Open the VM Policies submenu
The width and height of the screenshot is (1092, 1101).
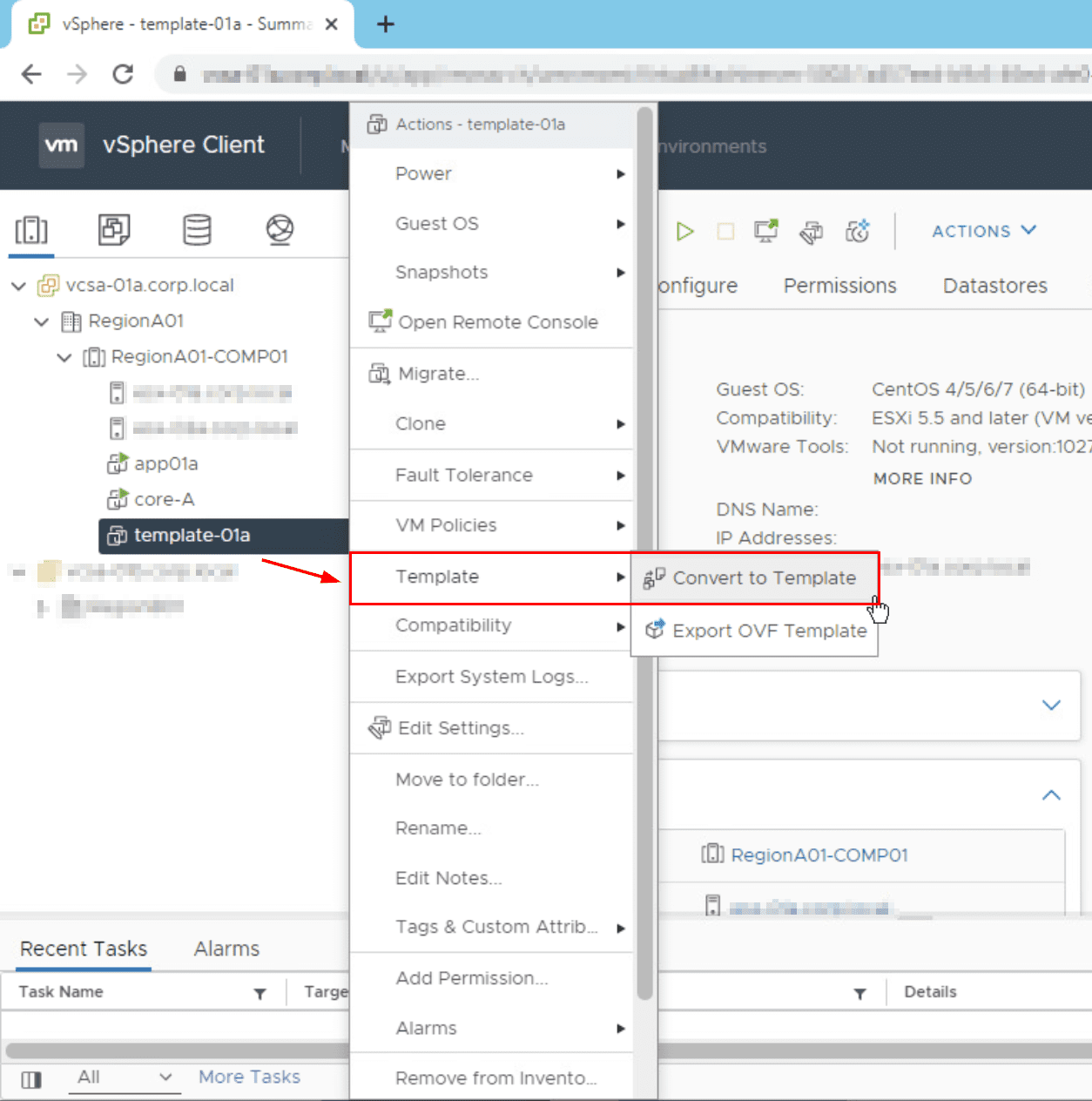tap(491, 524)
